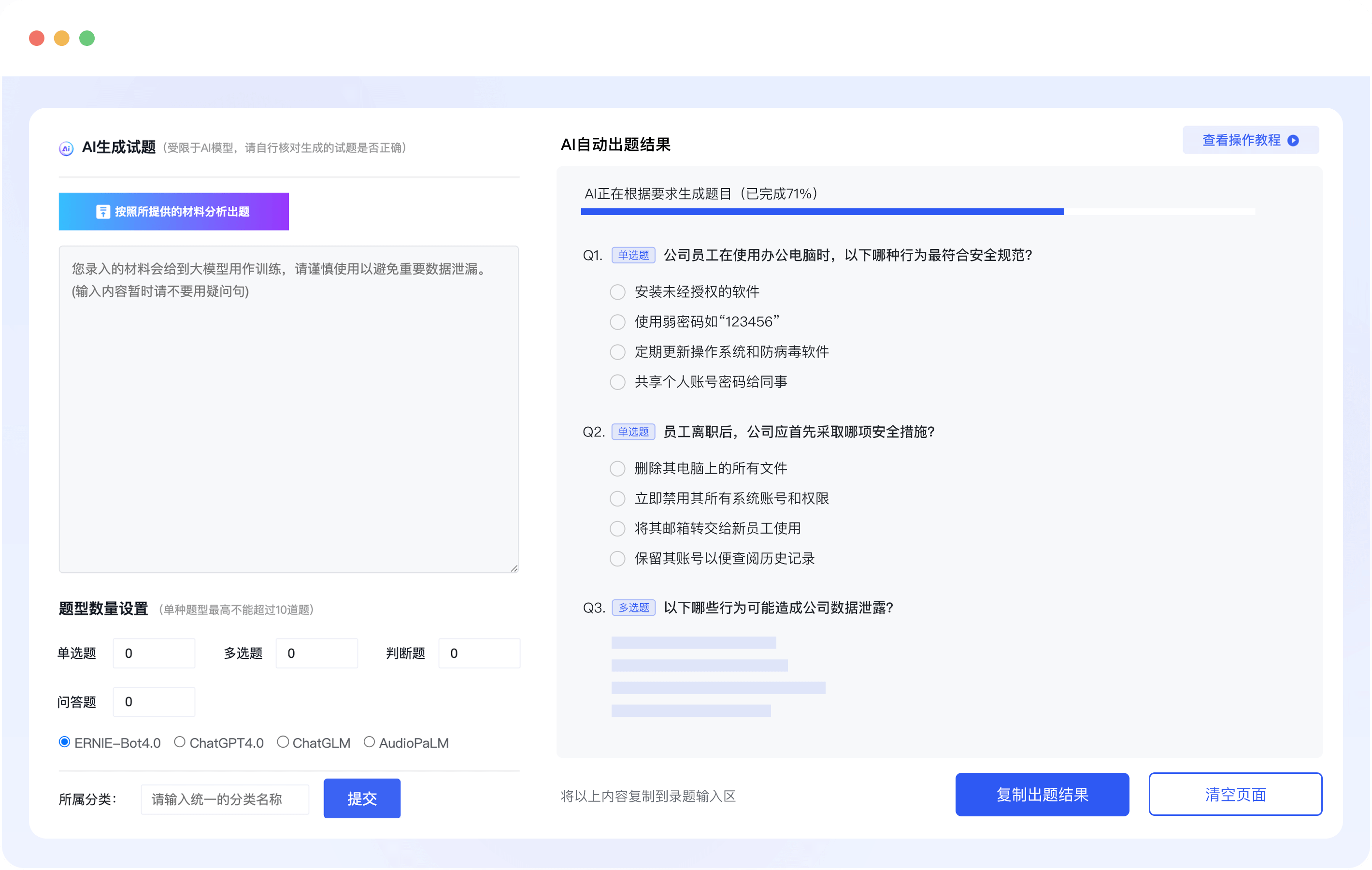Click the textarea resize handle at its corner
The width and height of the screenshot is (1372, 870).
click(x=514, y=568)
